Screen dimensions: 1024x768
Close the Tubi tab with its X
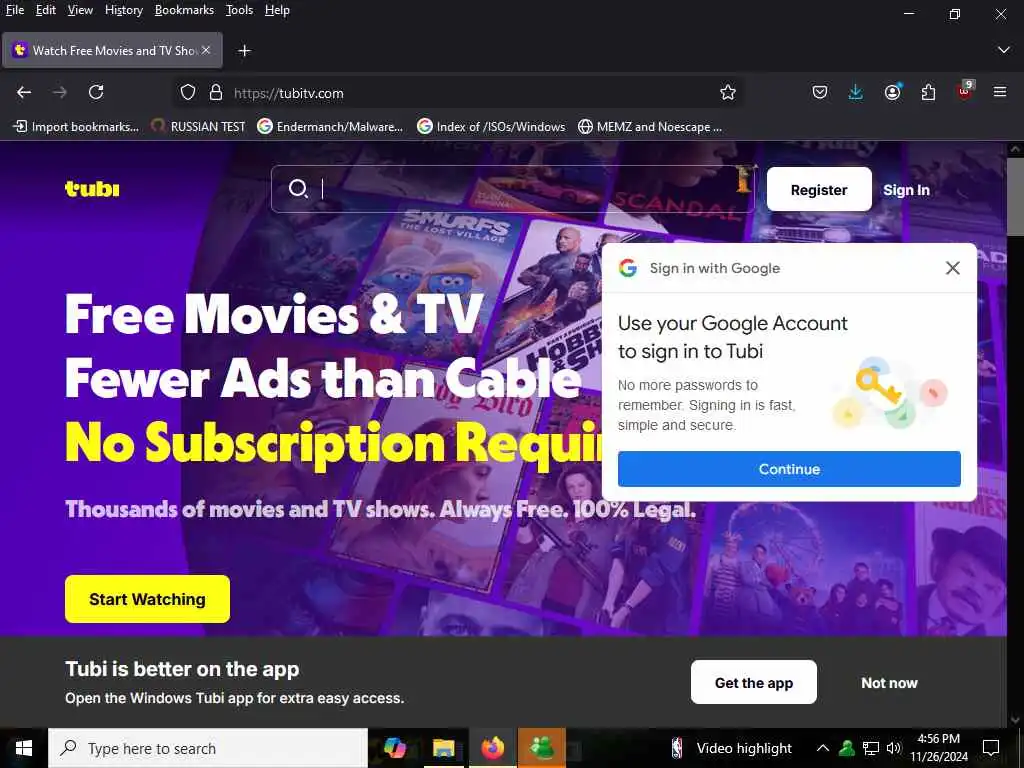[x=206, y=50]
